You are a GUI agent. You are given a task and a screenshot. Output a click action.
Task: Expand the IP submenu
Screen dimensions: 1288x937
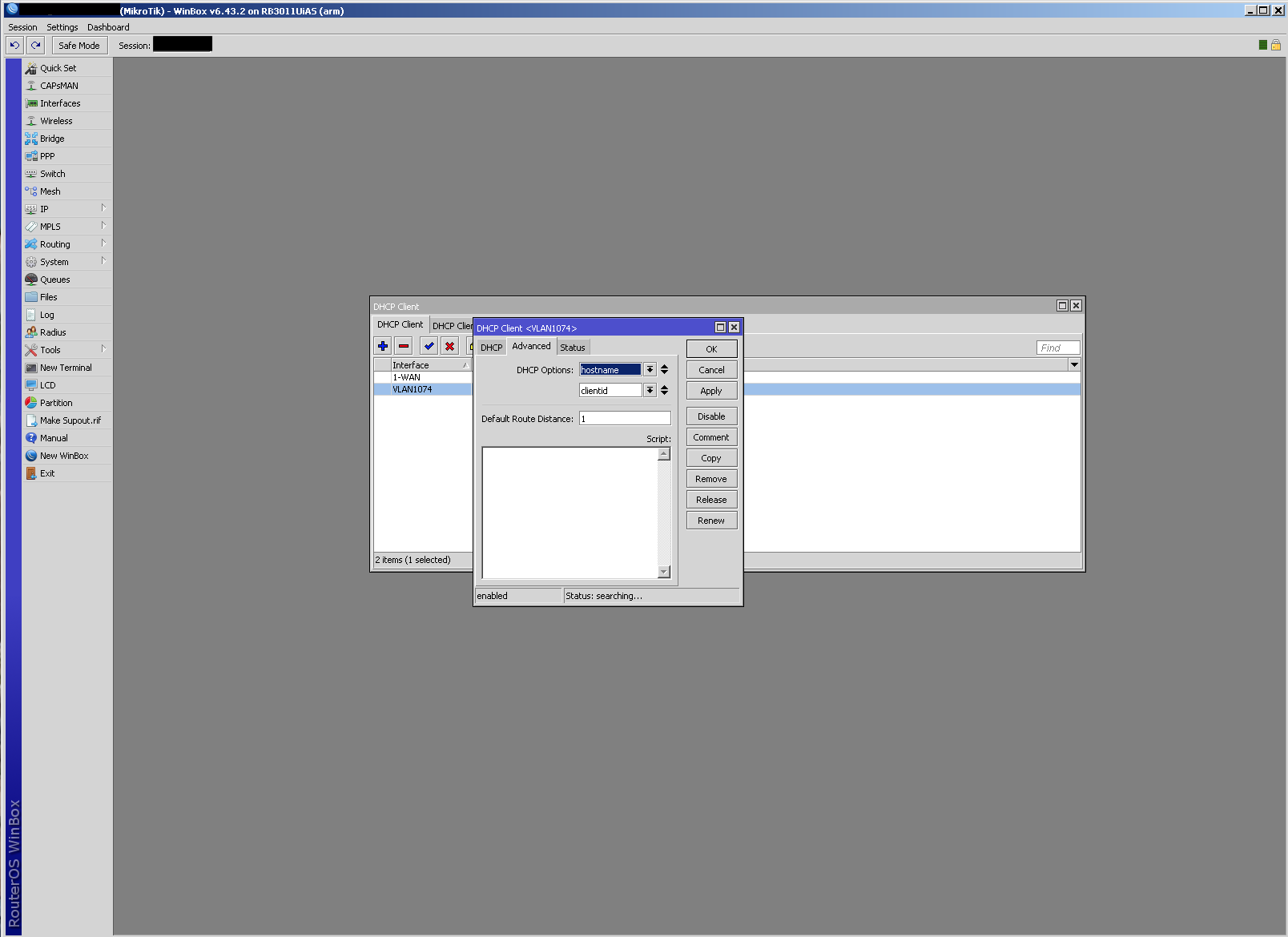tap(103, 208)
